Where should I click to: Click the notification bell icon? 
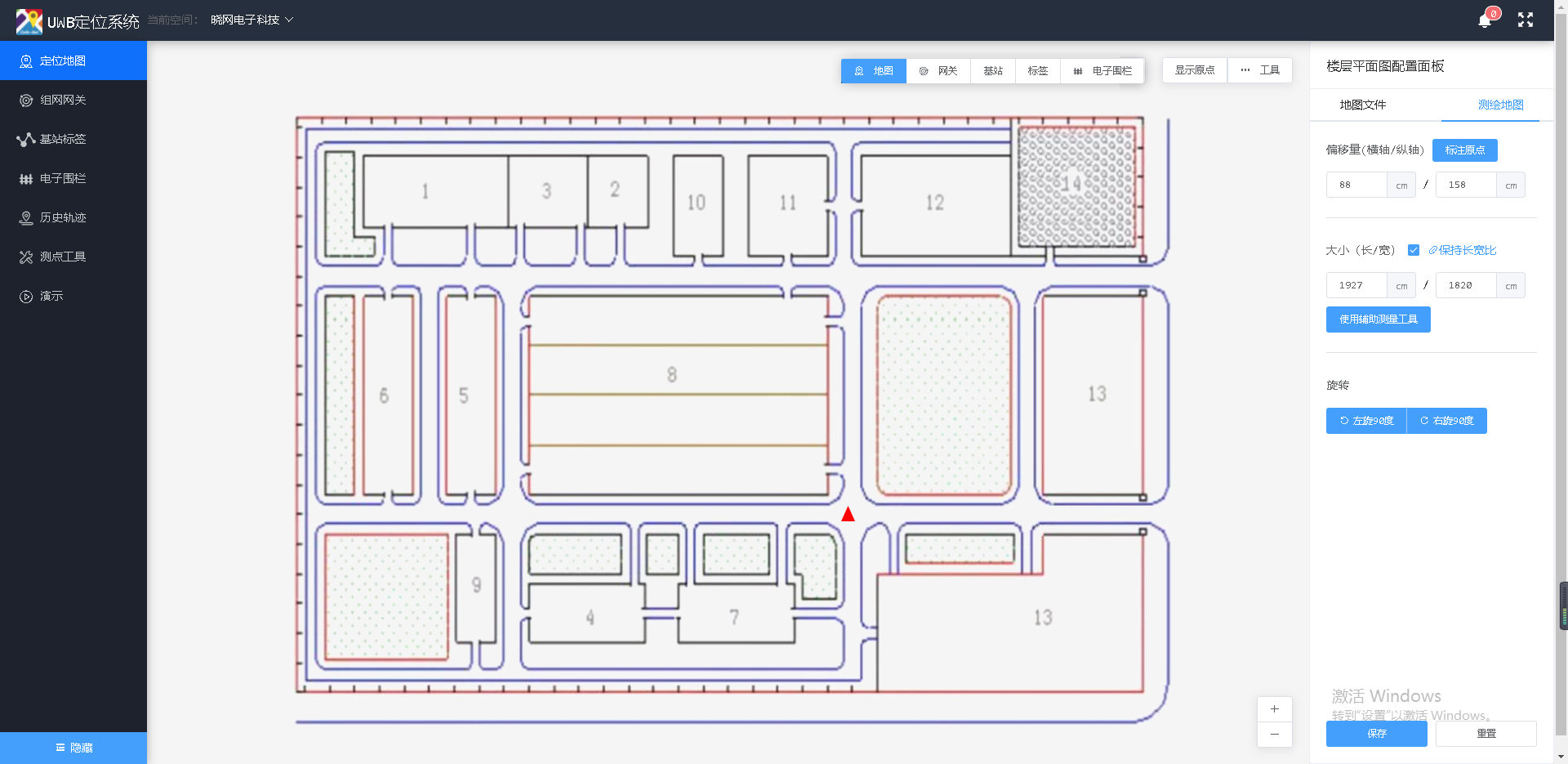(1485, 20)
